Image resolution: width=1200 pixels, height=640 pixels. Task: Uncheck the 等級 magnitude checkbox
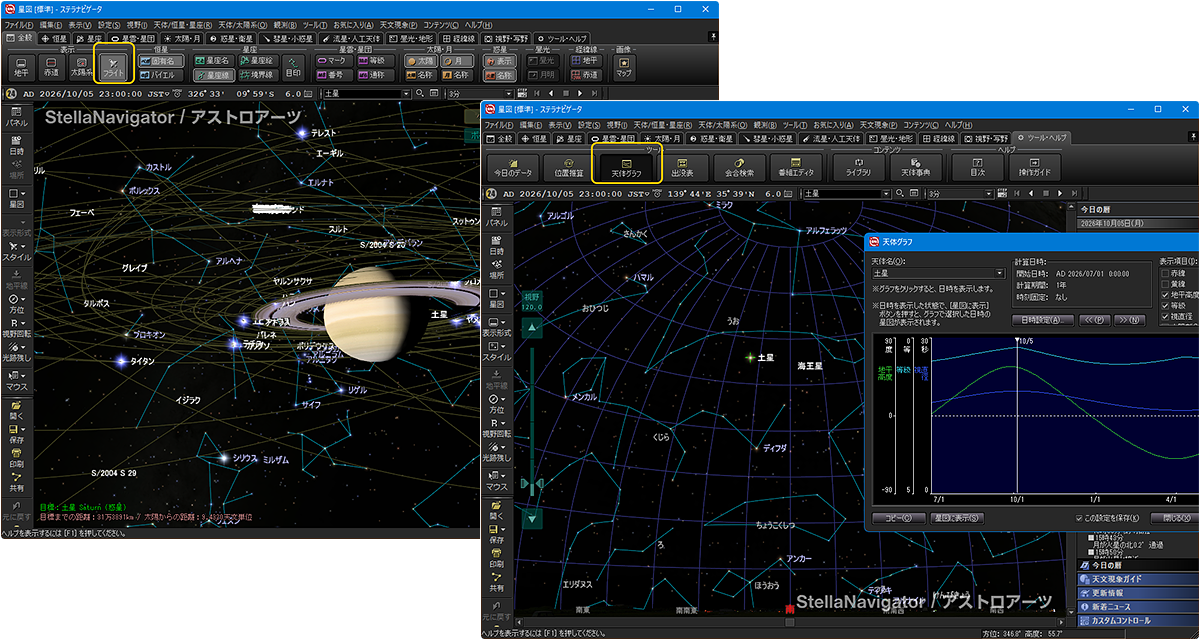tap(1166, 306)
